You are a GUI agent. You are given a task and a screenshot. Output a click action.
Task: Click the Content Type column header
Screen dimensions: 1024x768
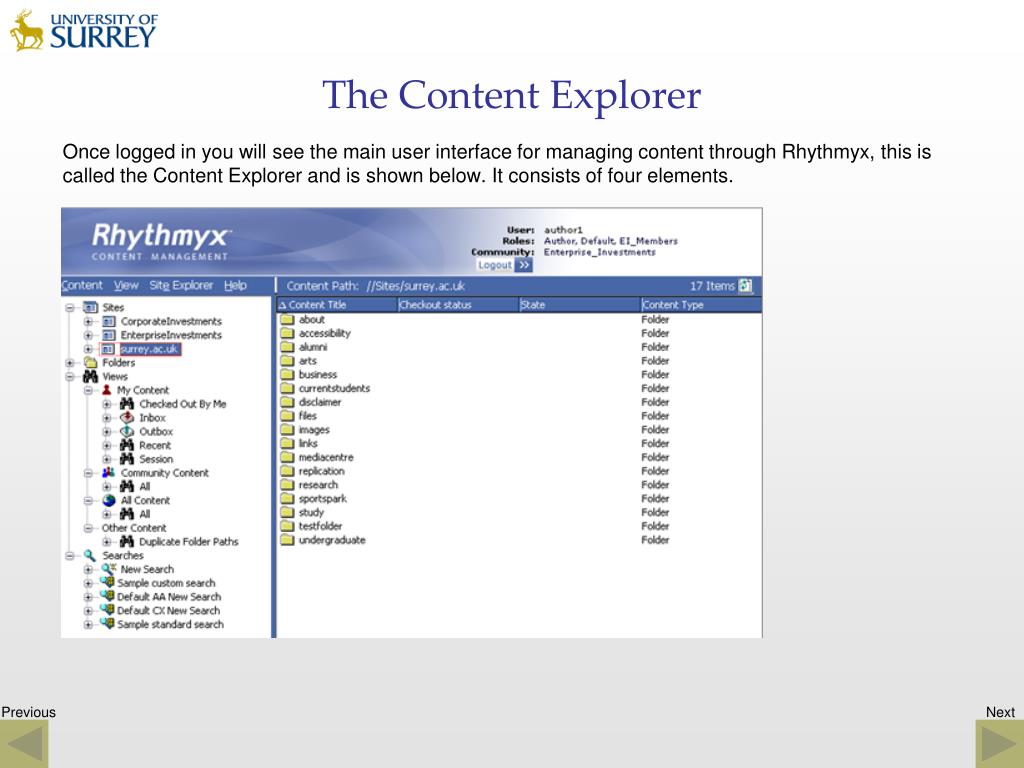701,305
